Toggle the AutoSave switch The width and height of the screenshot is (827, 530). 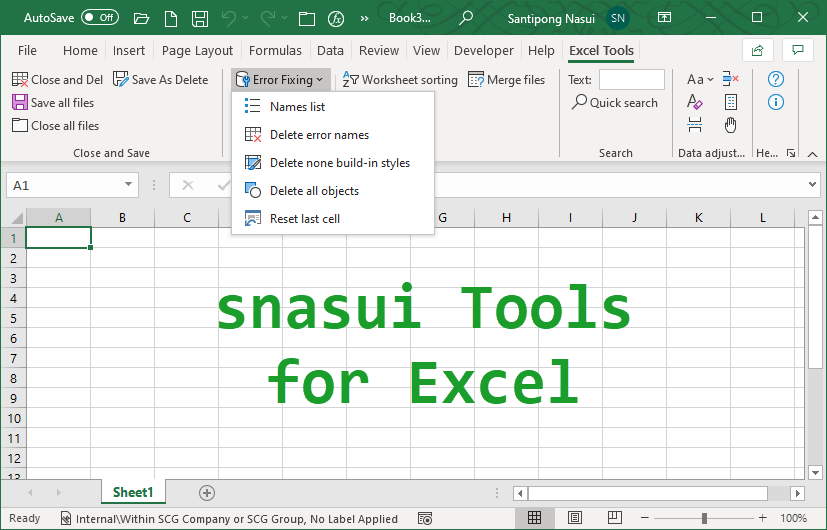tap(100, 18)
